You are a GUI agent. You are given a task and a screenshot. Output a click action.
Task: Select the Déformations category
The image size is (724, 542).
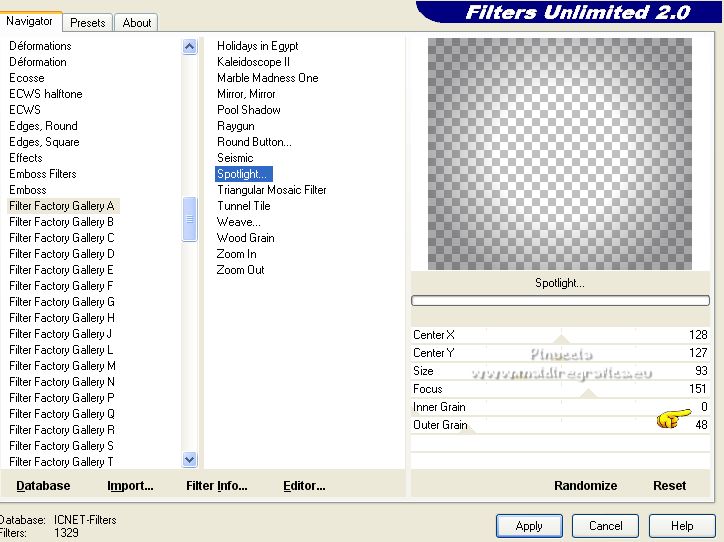40,46
